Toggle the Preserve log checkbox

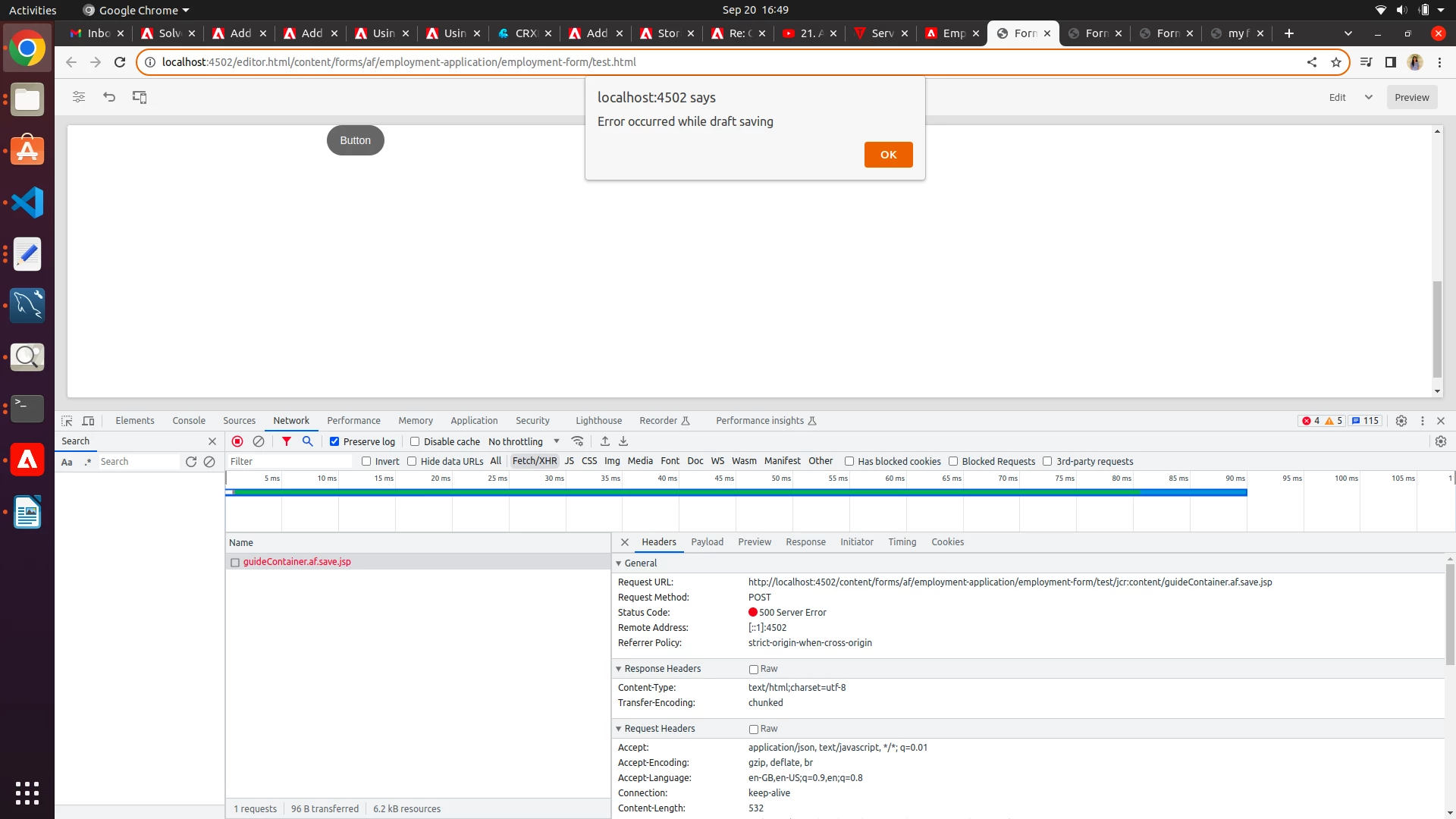click(x=334, y=441)
